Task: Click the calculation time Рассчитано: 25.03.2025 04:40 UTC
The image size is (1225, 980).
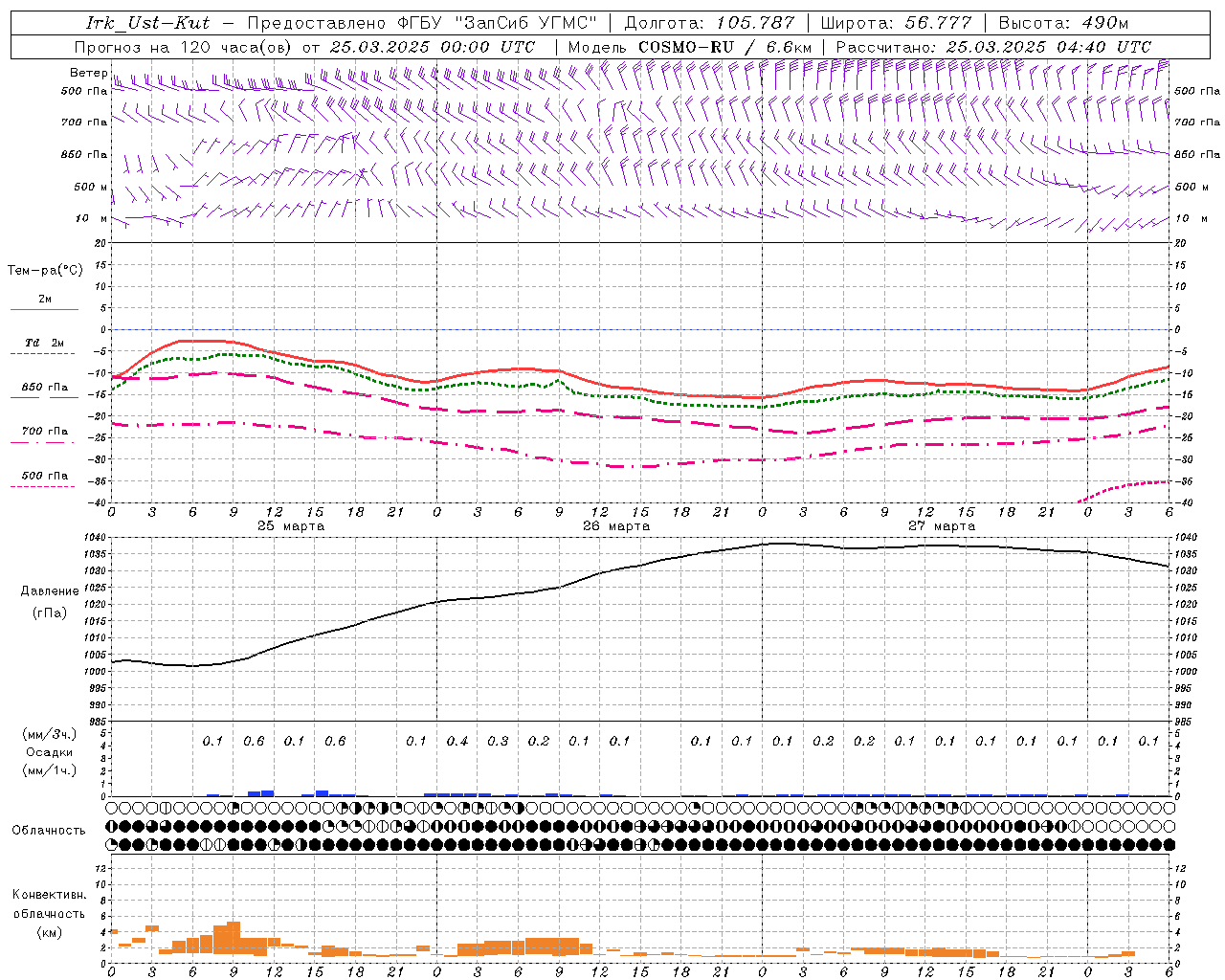Action: click(x=993, y=47)
